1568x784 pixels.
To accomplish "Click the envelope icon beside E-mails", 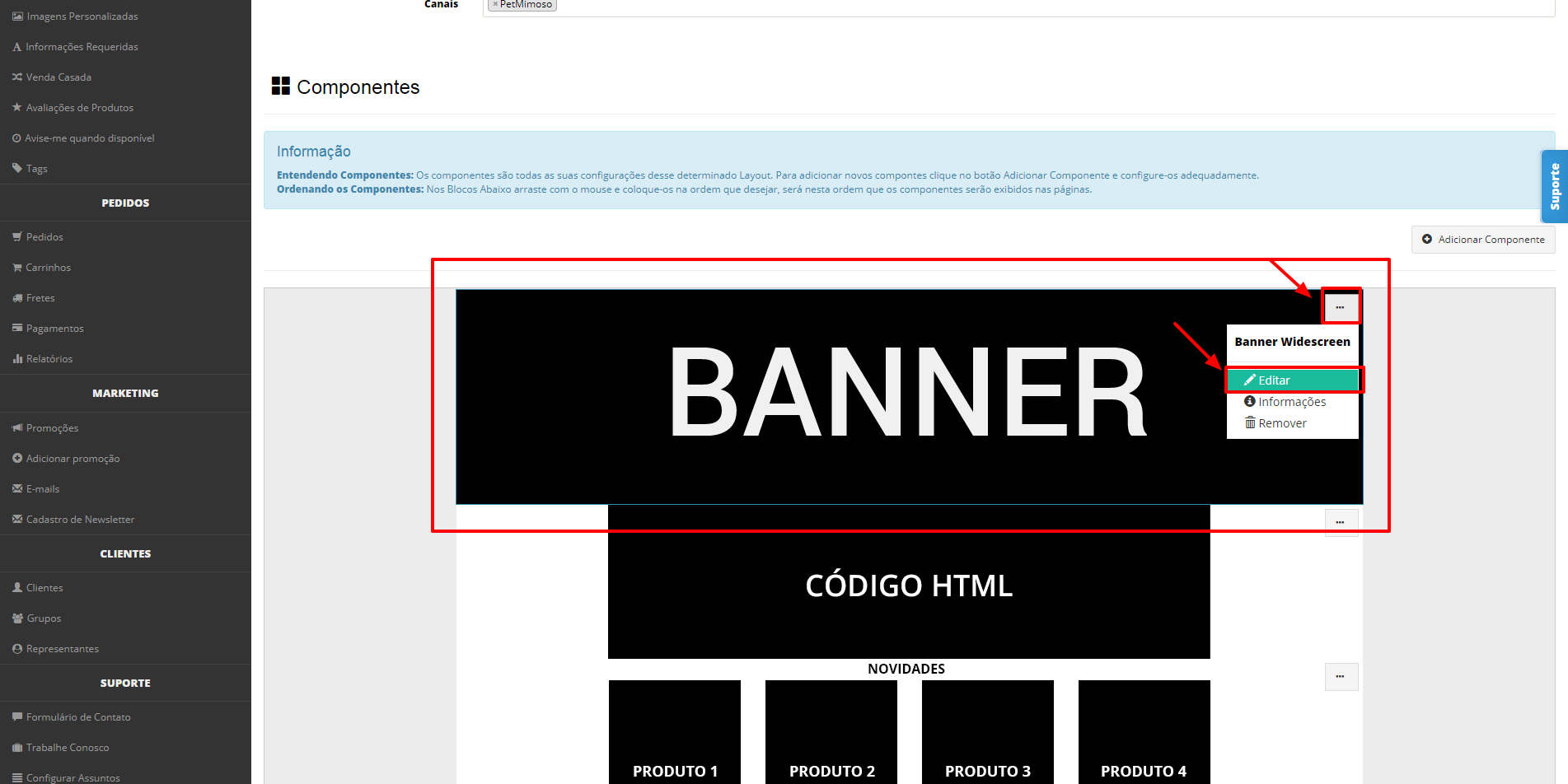I will click(17, 489).
